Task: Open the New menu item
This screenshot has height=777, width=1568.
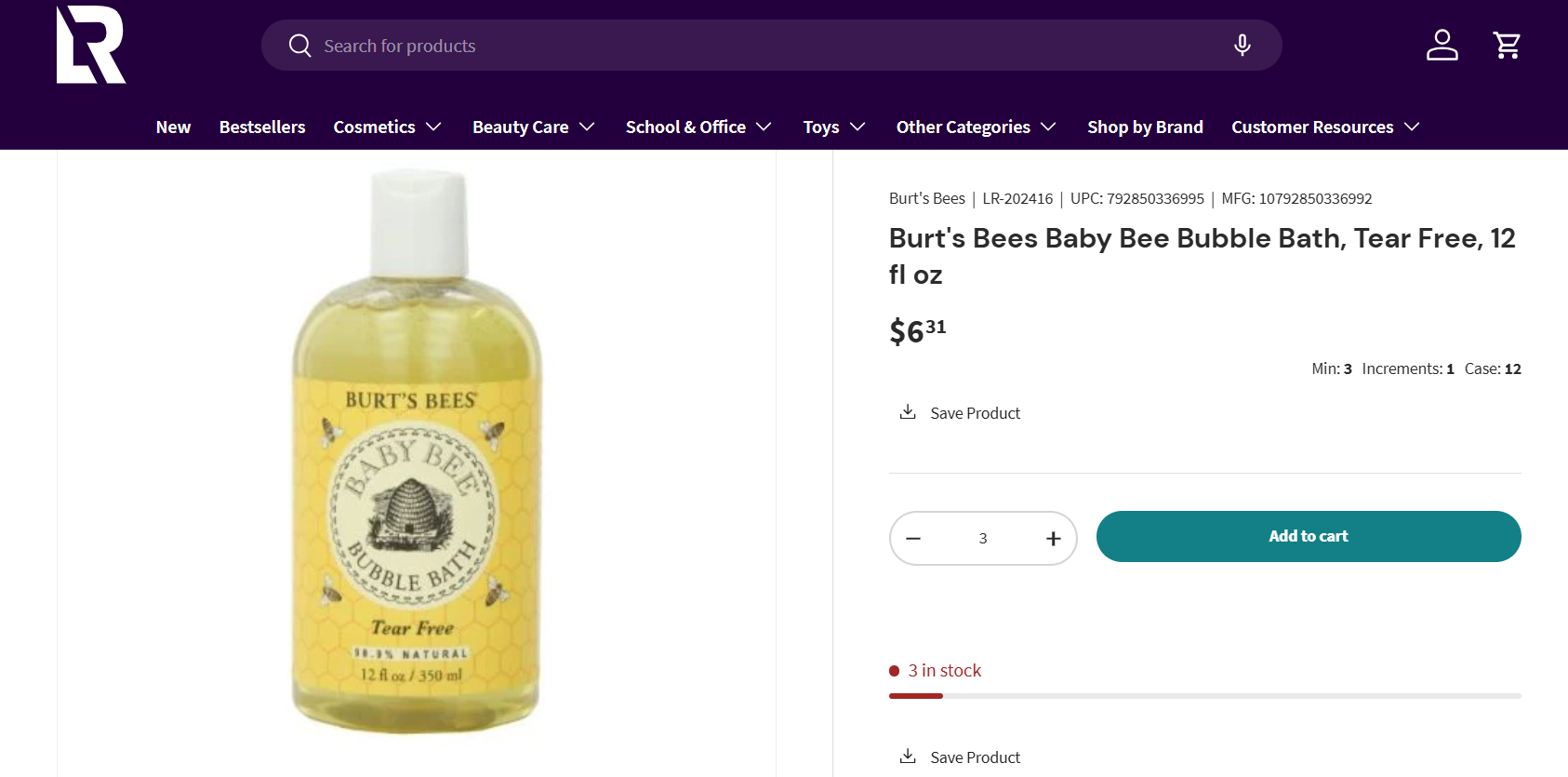Action: [x=173, y=127]
